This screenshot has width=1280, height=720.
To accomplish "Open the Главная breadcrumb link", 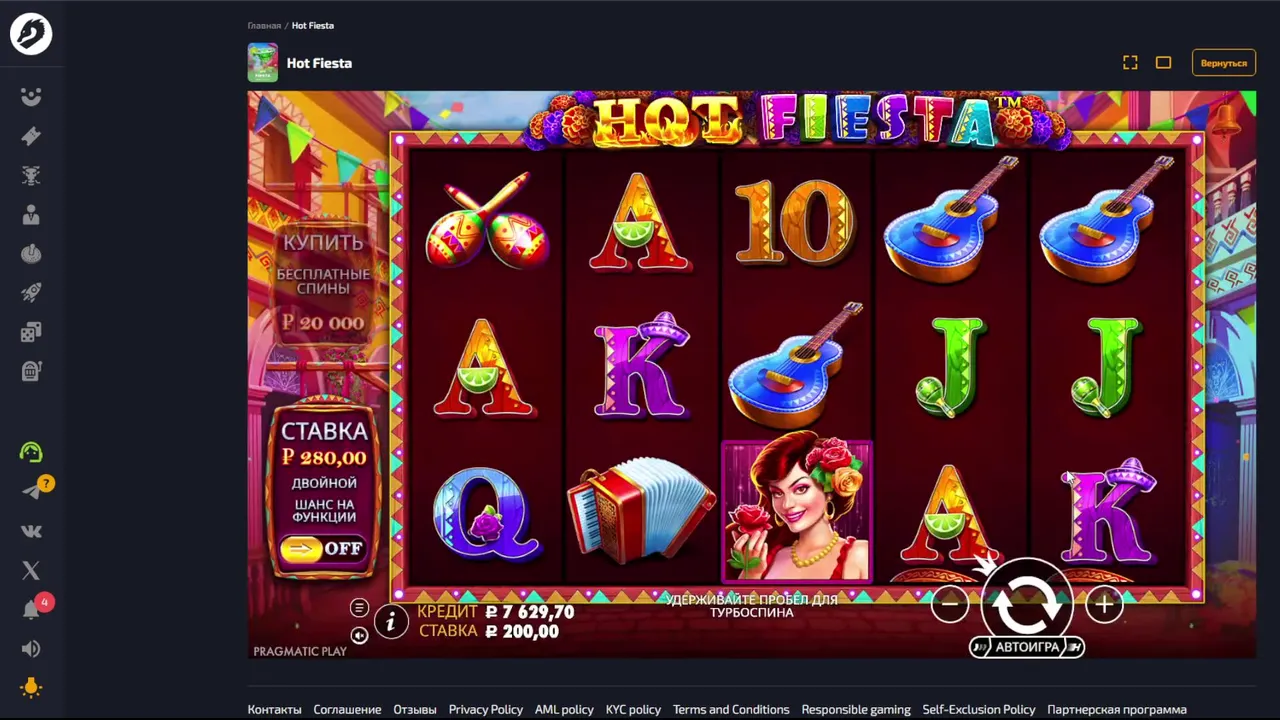I will [x=264, y=25].
